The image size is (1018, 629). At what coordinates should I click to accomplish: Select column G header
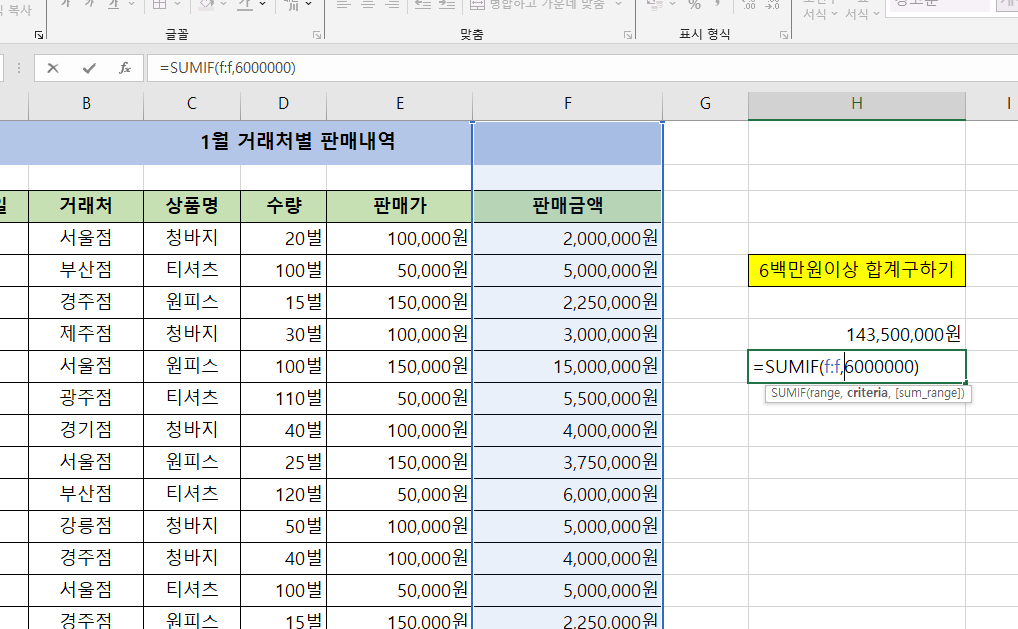(705, 104)
